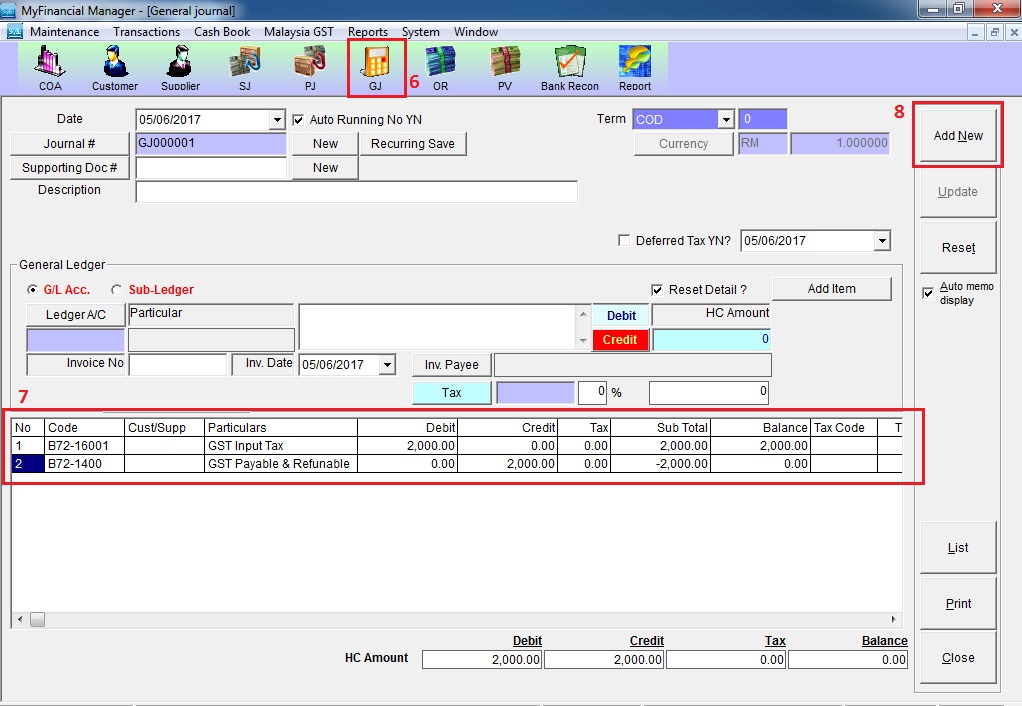
Task: Expand the Term COD dropdown
Action: (x=726, y=120)
